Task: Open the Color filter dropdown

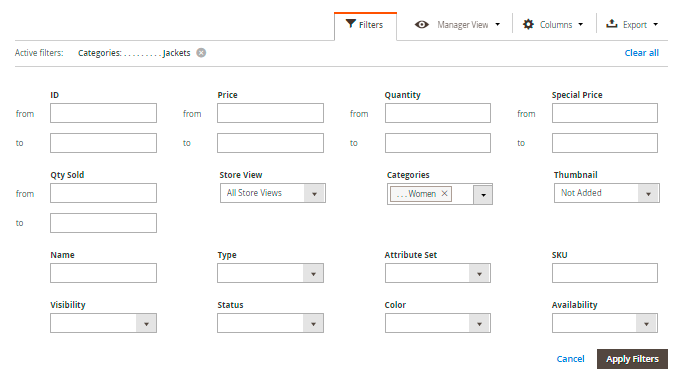Action: [x=438, y=323]
